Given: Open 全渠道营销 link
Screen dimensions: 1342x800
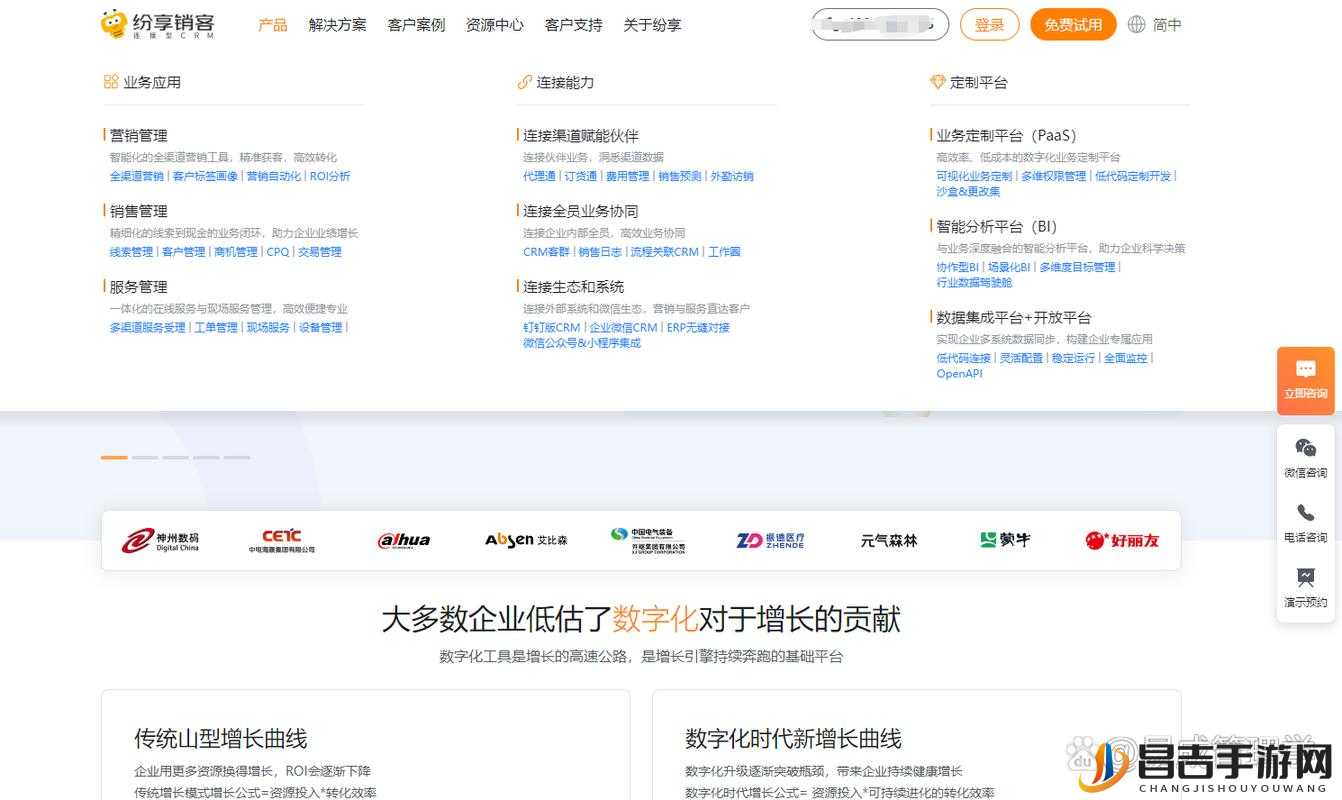Looking at the screenshot, I should [136, 176].
